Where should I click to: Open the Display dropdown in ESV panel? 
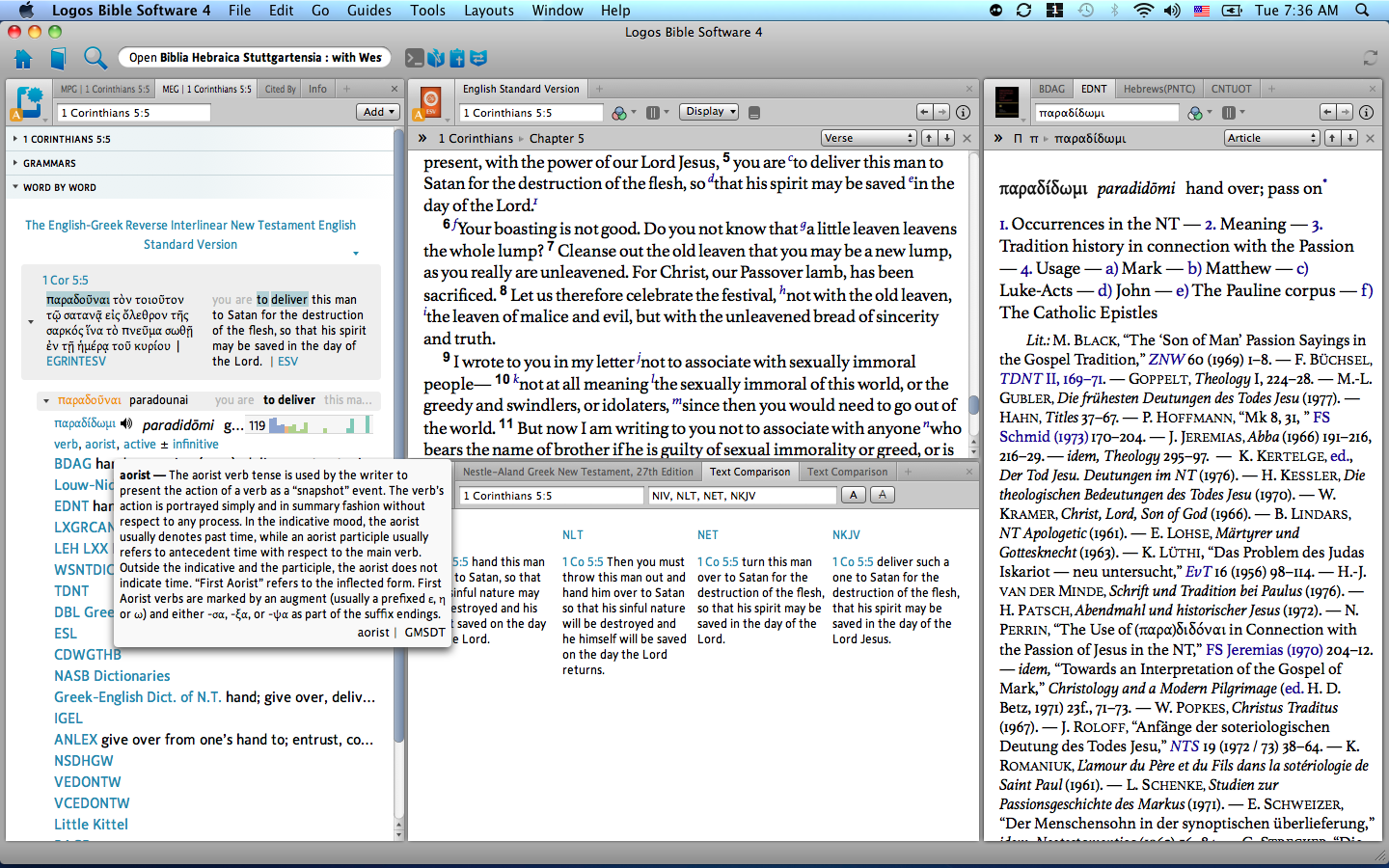(x=709, y=112)
